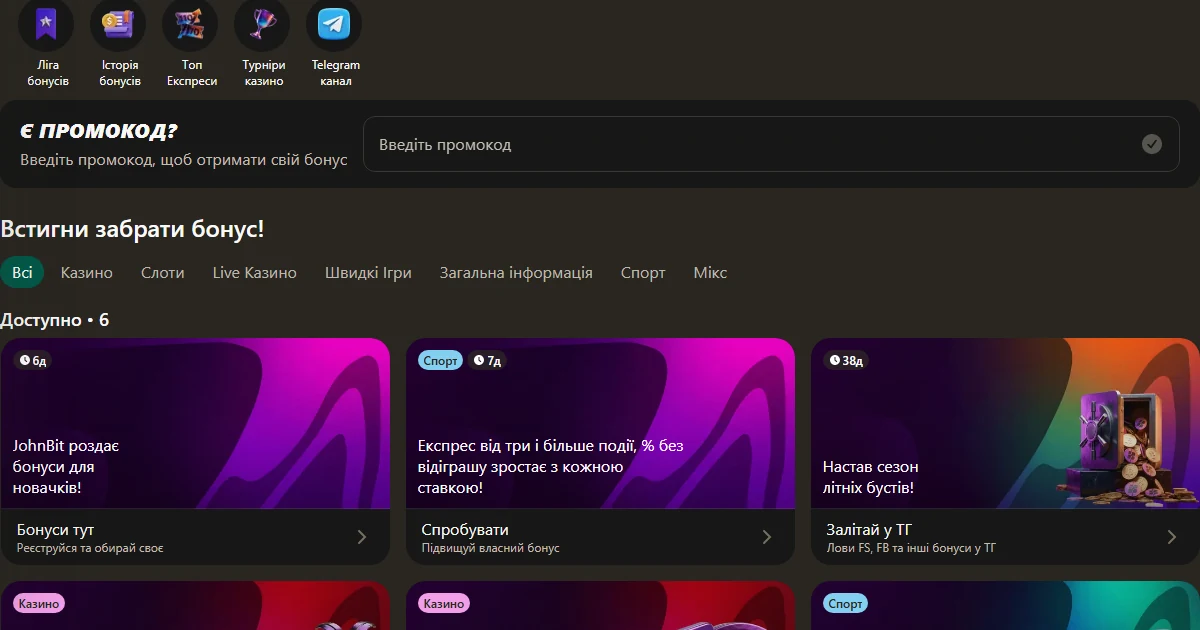Click the Підвищуй власний бонус subtitle
The image size is (1200, 630).
tap(491, 548)
